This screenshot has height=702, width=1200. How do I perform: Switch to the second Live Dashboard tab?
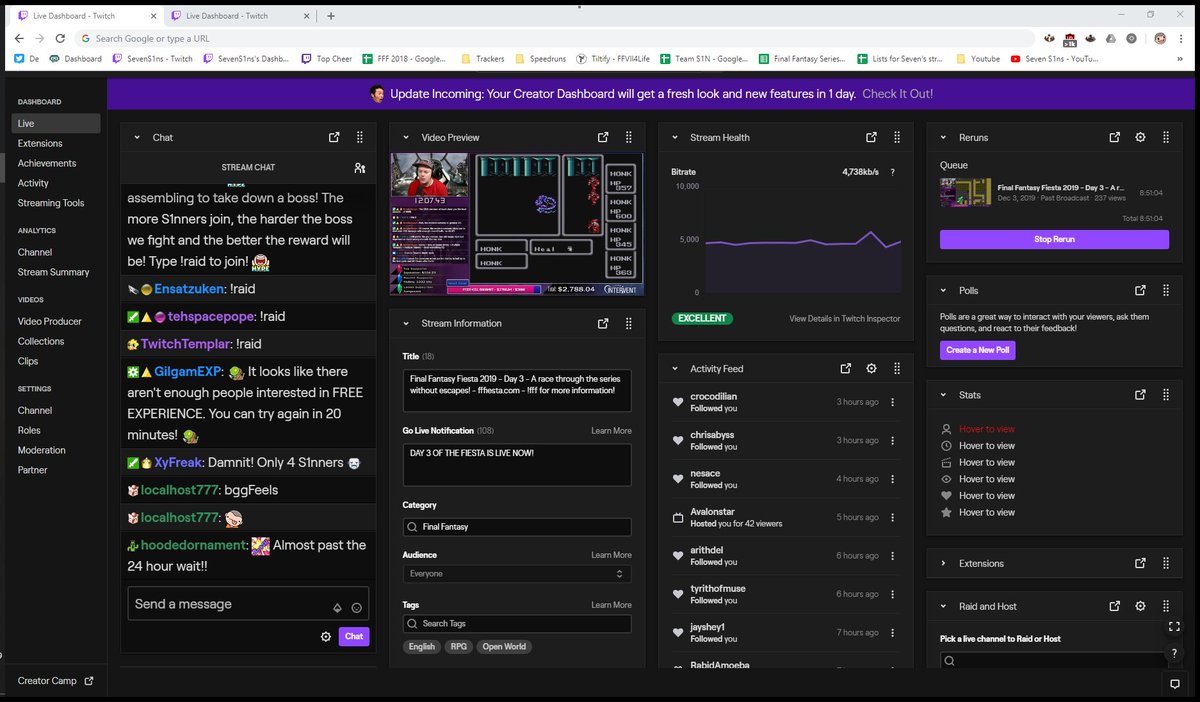click(238, 15)
